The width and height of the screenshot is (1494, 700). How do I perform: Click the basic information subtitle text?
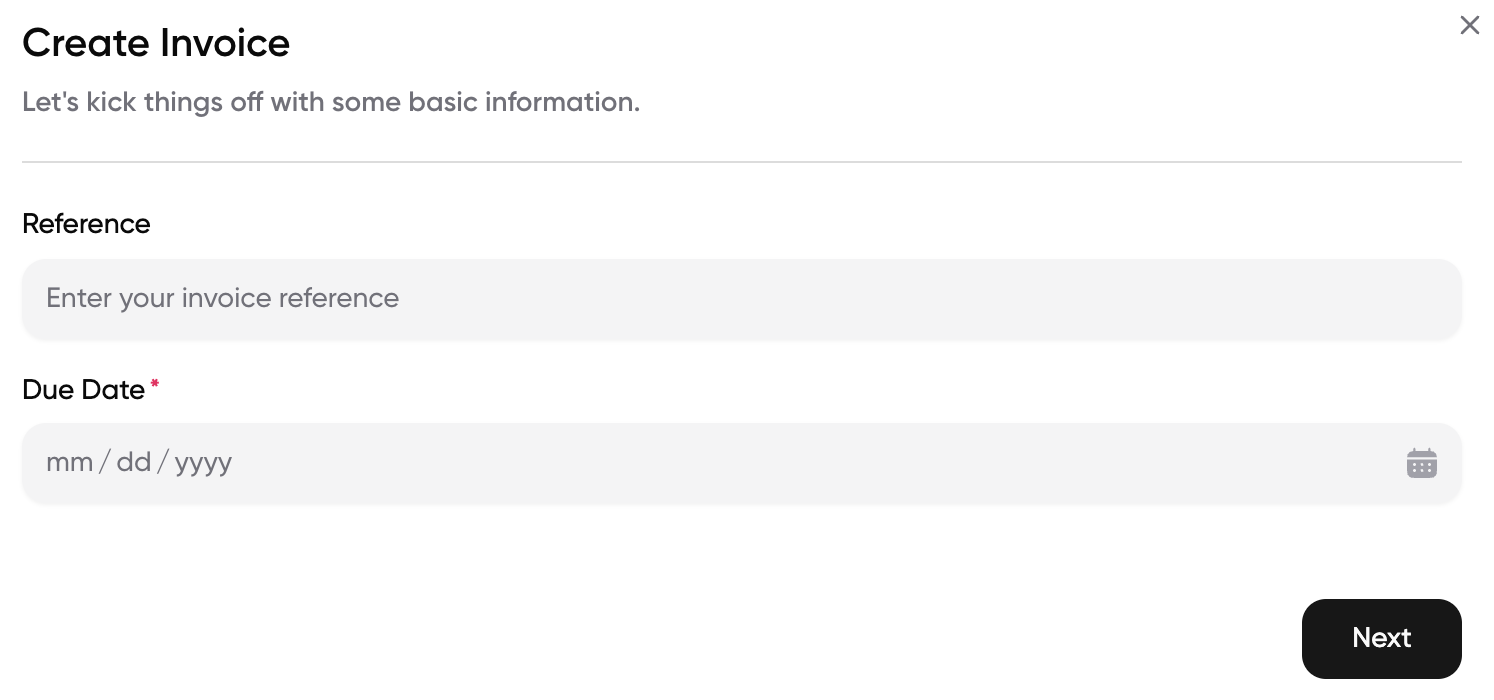[331, 102]
